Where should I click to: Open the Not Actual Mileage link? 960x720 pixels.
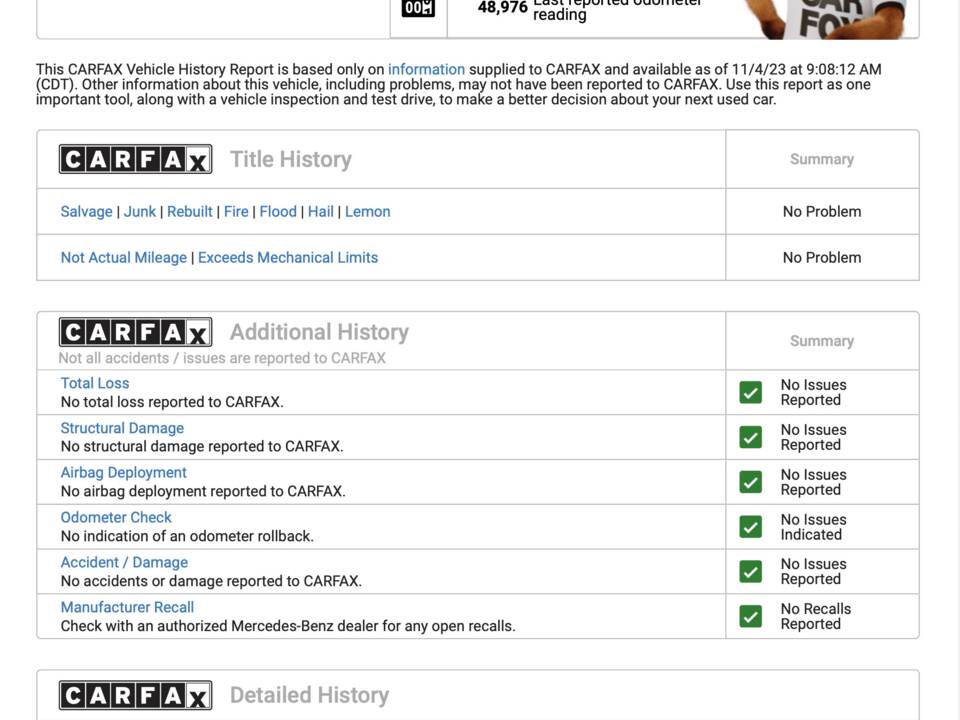[124, 258]
